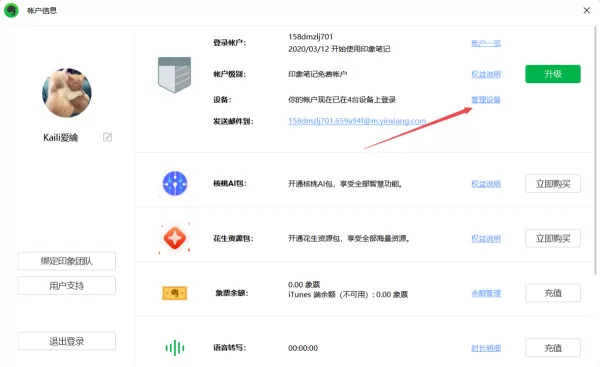The width and height of the screenshot is (600, 367).
Task: Open the 时长明细 link
Action: pos(486,348)
